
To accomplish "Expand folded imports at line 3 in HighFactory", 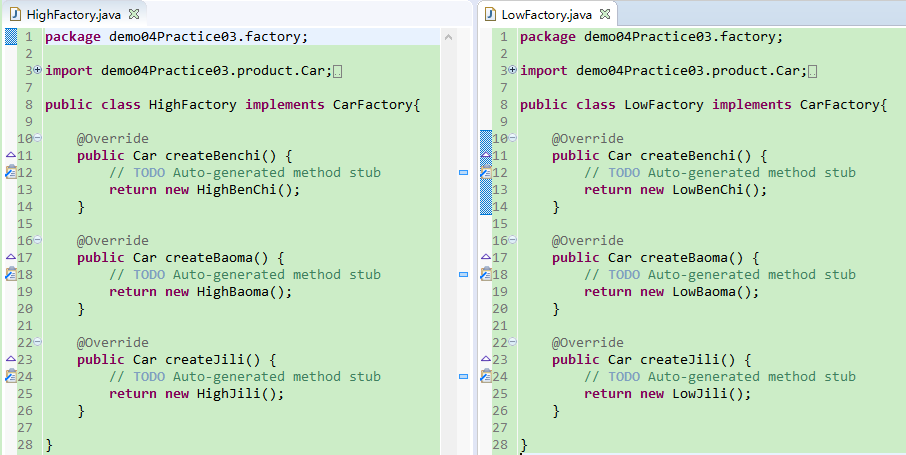I will coord(38,71).
